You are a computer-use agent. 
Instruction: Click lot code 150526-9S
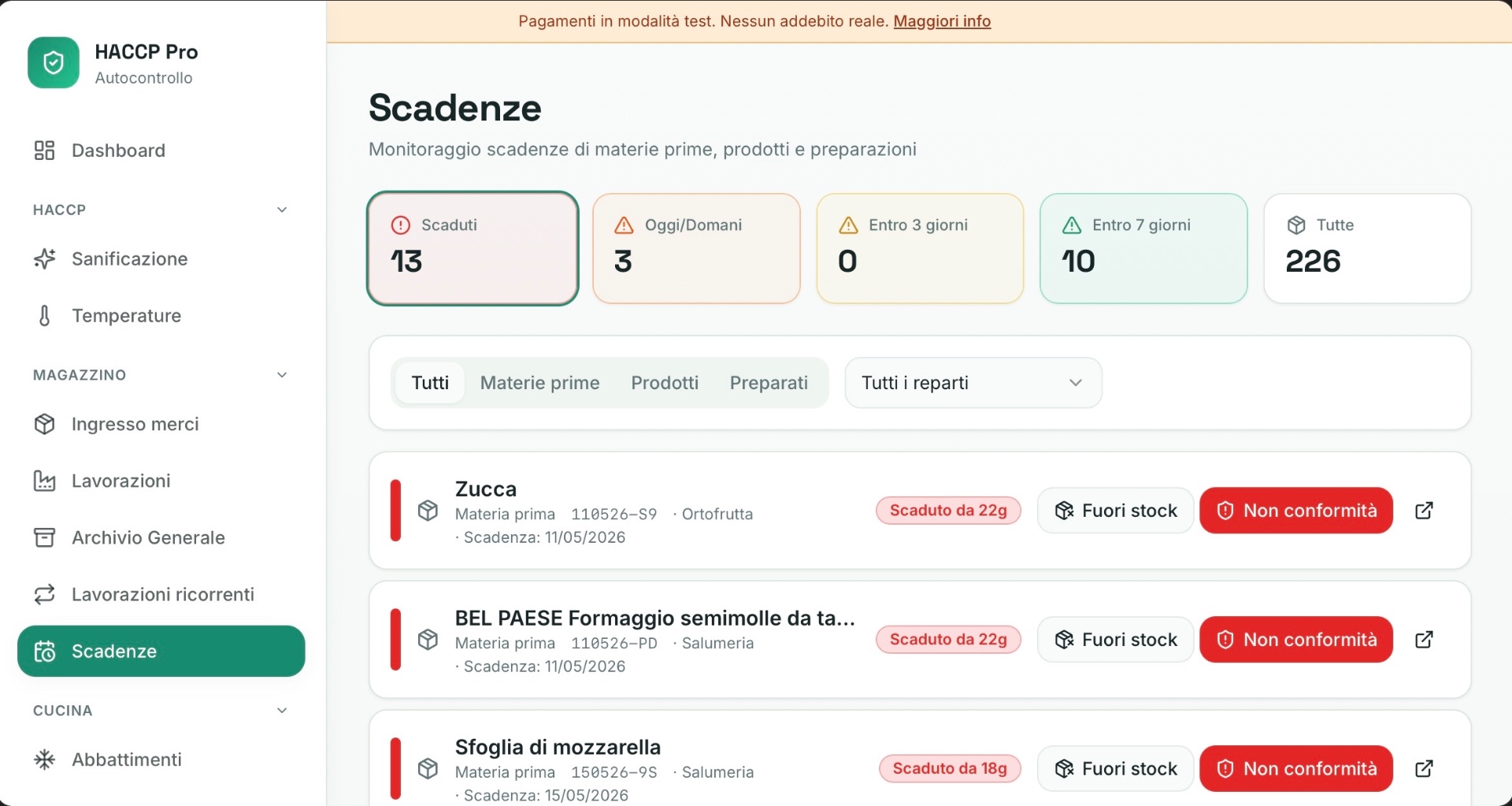pos(614,773)
